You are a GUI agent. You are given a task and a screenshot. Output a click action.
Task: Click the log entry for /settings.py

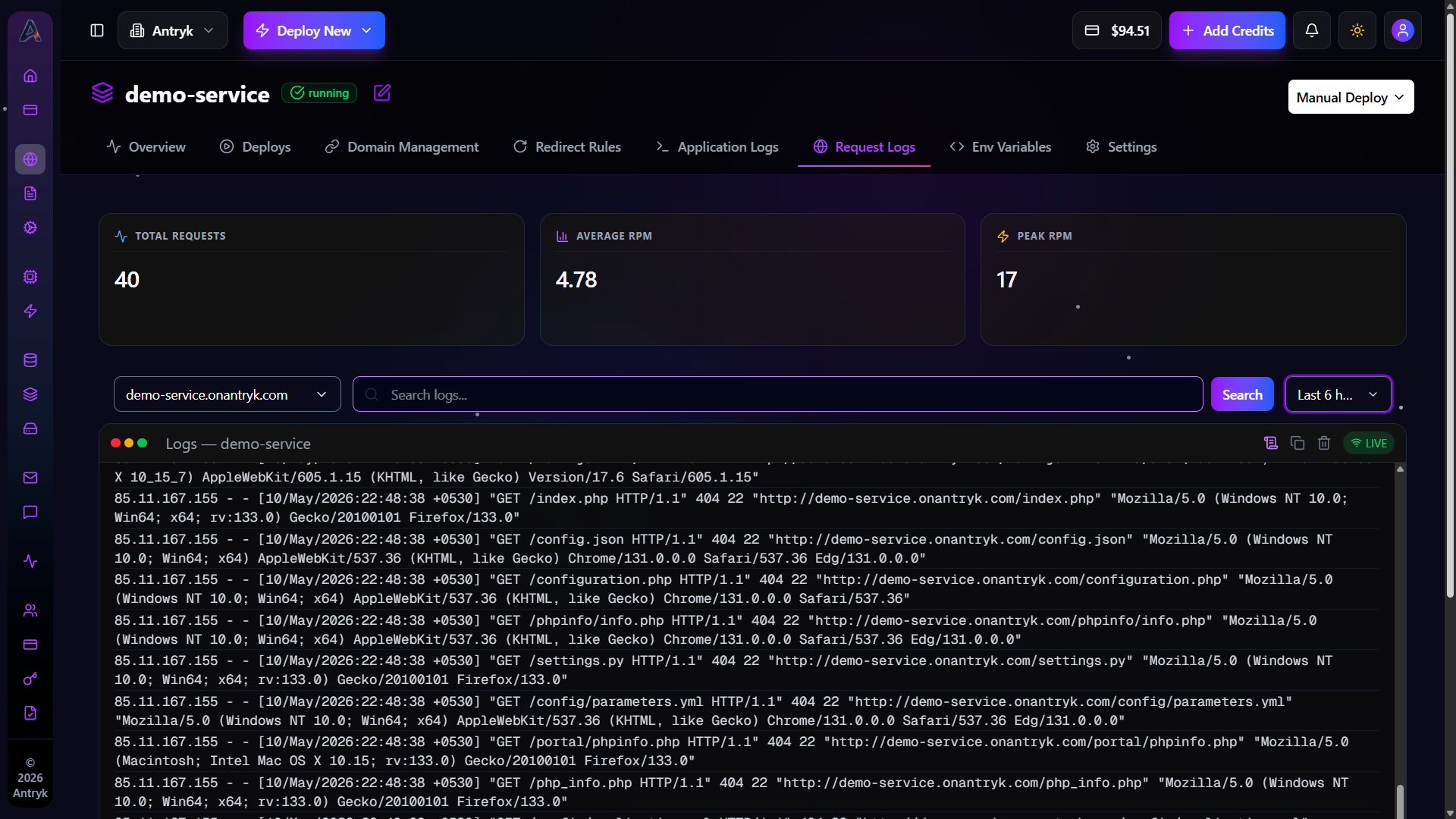[747, 670]
